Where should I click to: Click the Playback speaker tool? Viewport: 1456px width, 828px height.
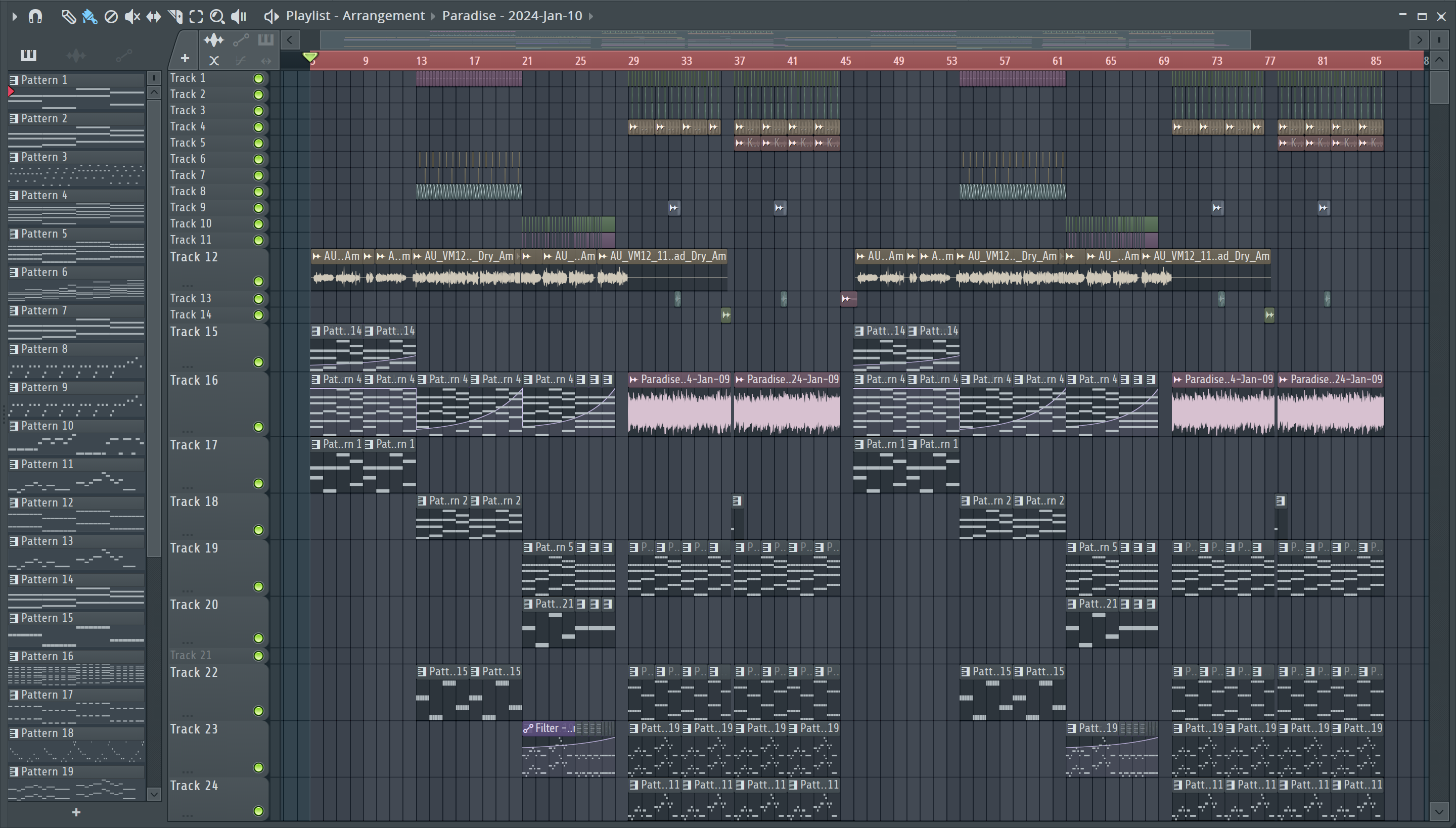(x=239, y=17)
